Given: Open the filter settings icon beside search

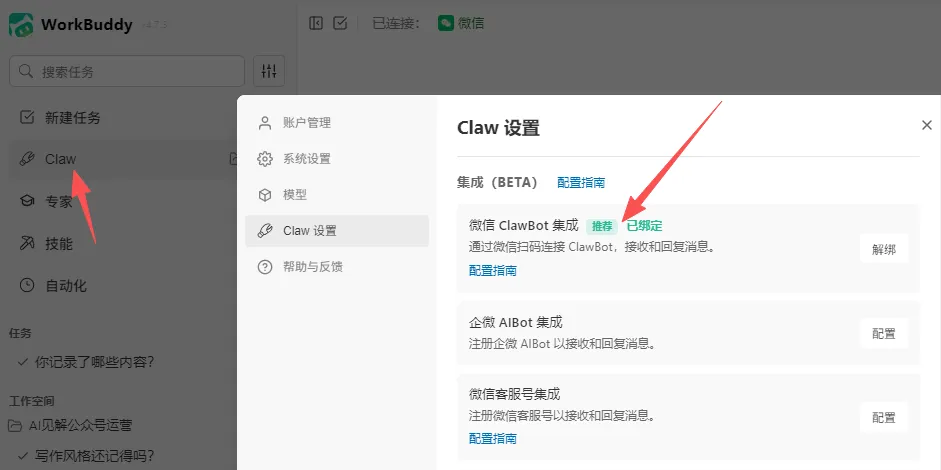Looking at the screenshot, I should coord(269,71).
